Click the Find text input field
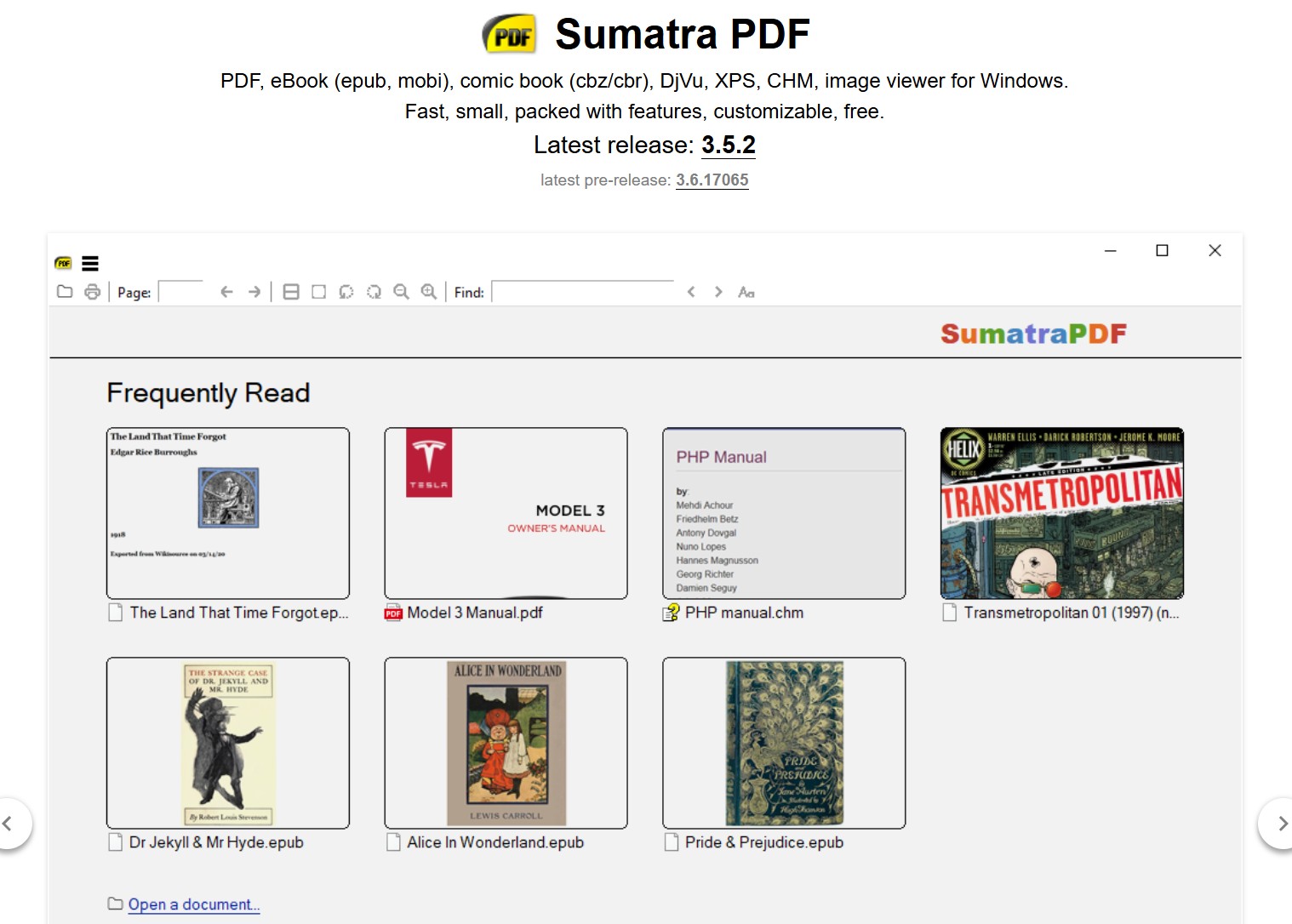This screenshot has height=924, width=1292. (x=583, y=292)
